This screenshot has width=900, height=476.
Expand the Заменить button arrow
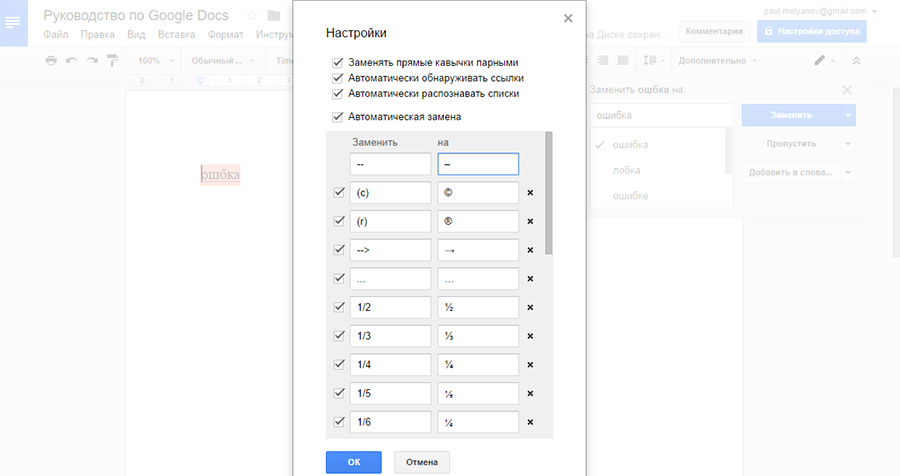click(848, 115)
